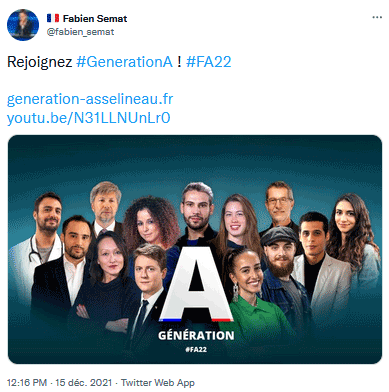
Task: Open the three-dot more options menu
Action: pyautogui.click(x=377, y=17)
